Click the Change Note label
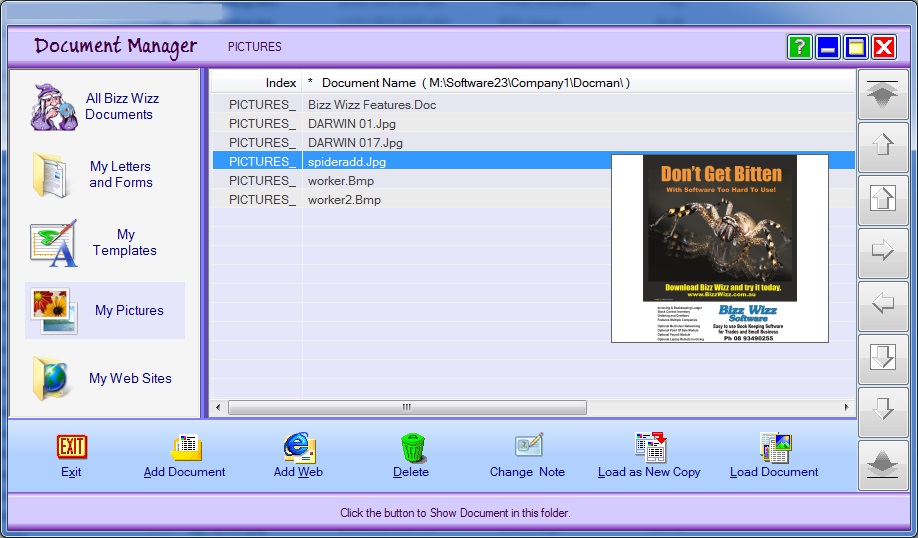 click(527, 472)
